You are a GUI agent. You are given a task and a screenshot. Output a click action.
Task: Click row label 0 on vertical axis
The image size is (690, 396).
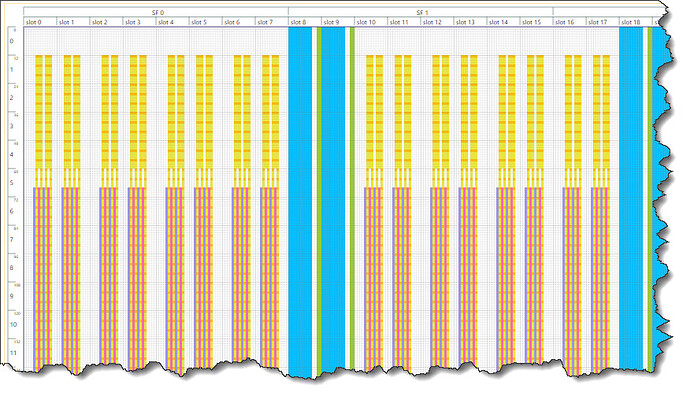[x=12, y=41]
